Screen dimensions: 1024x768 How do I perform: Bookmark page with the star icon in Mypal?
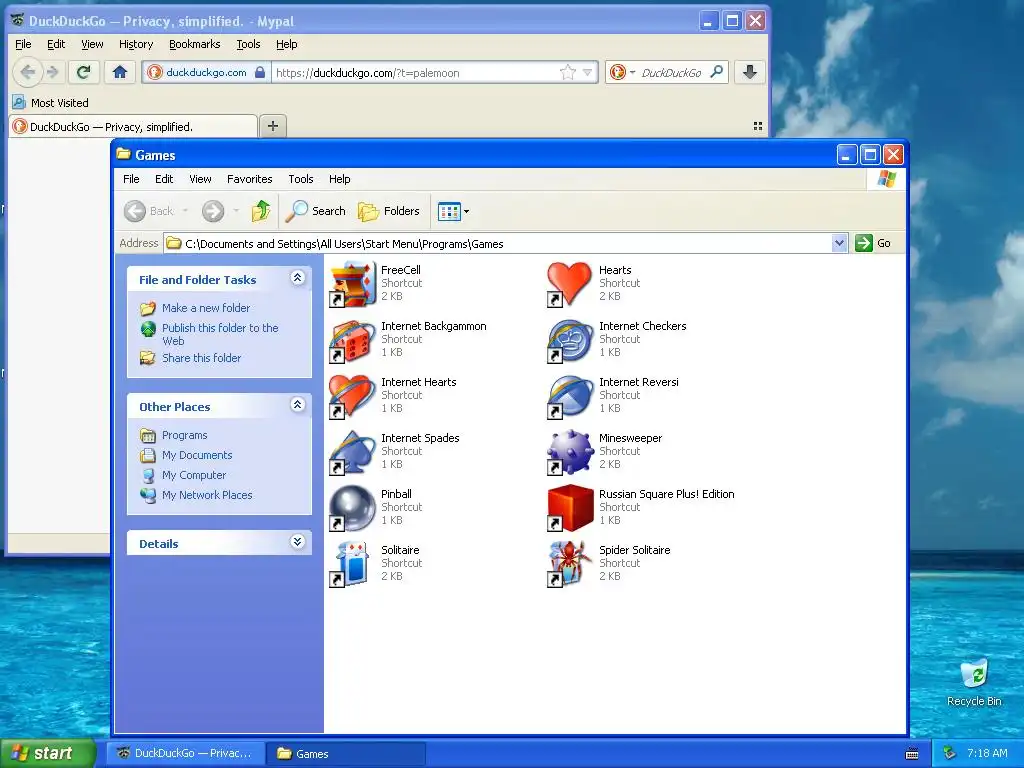click(x=568, y=72)
